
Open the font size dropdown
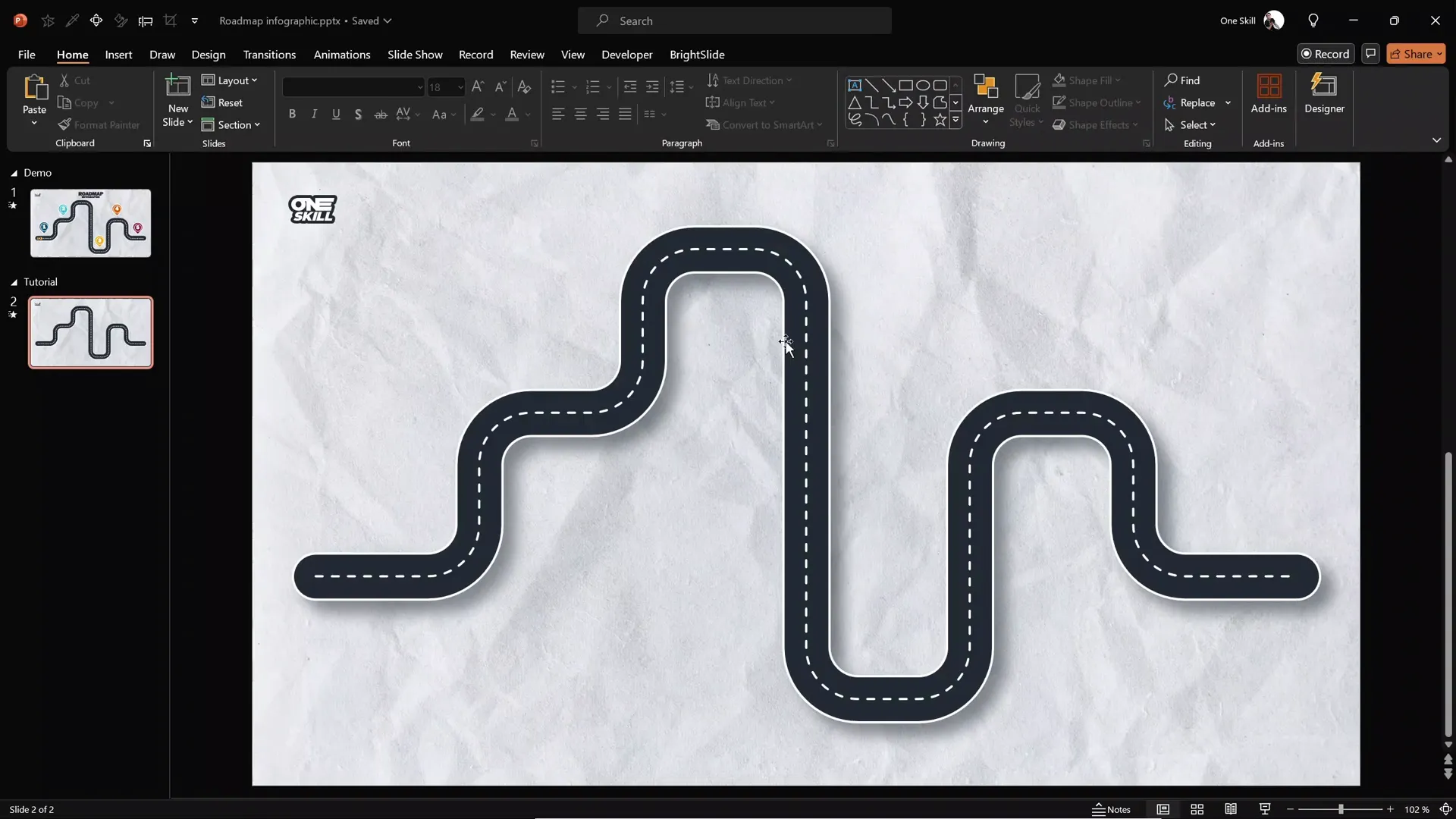[460, 87]
